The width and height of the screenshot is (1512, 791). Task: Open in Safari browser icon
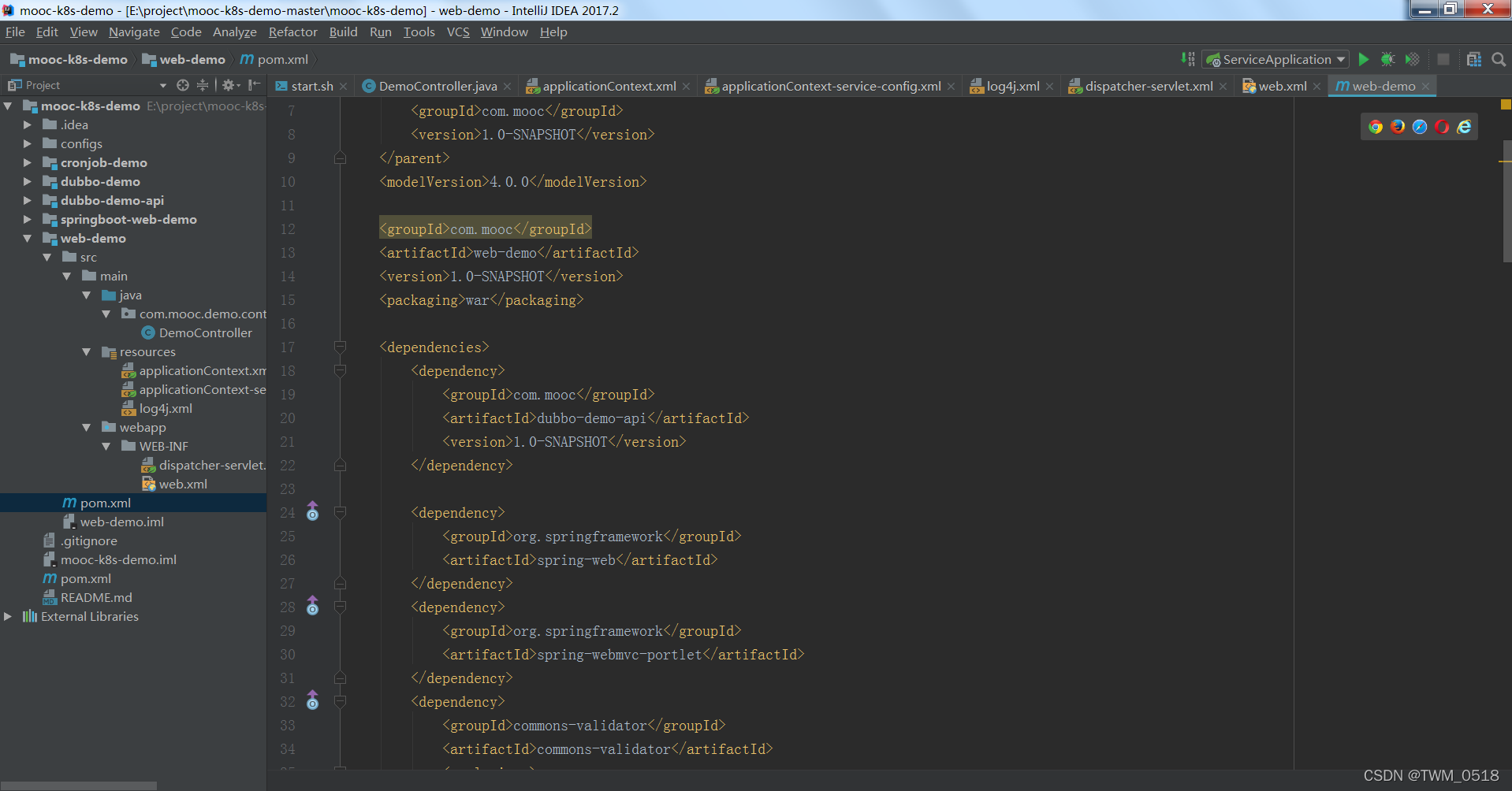[1420, 127]
